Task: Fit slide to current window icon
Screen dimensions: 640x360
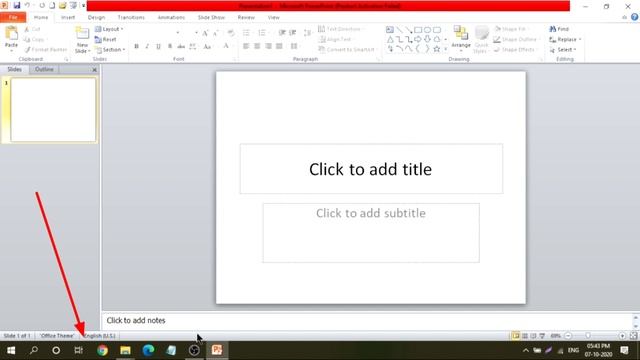Action: pos(633,336)
